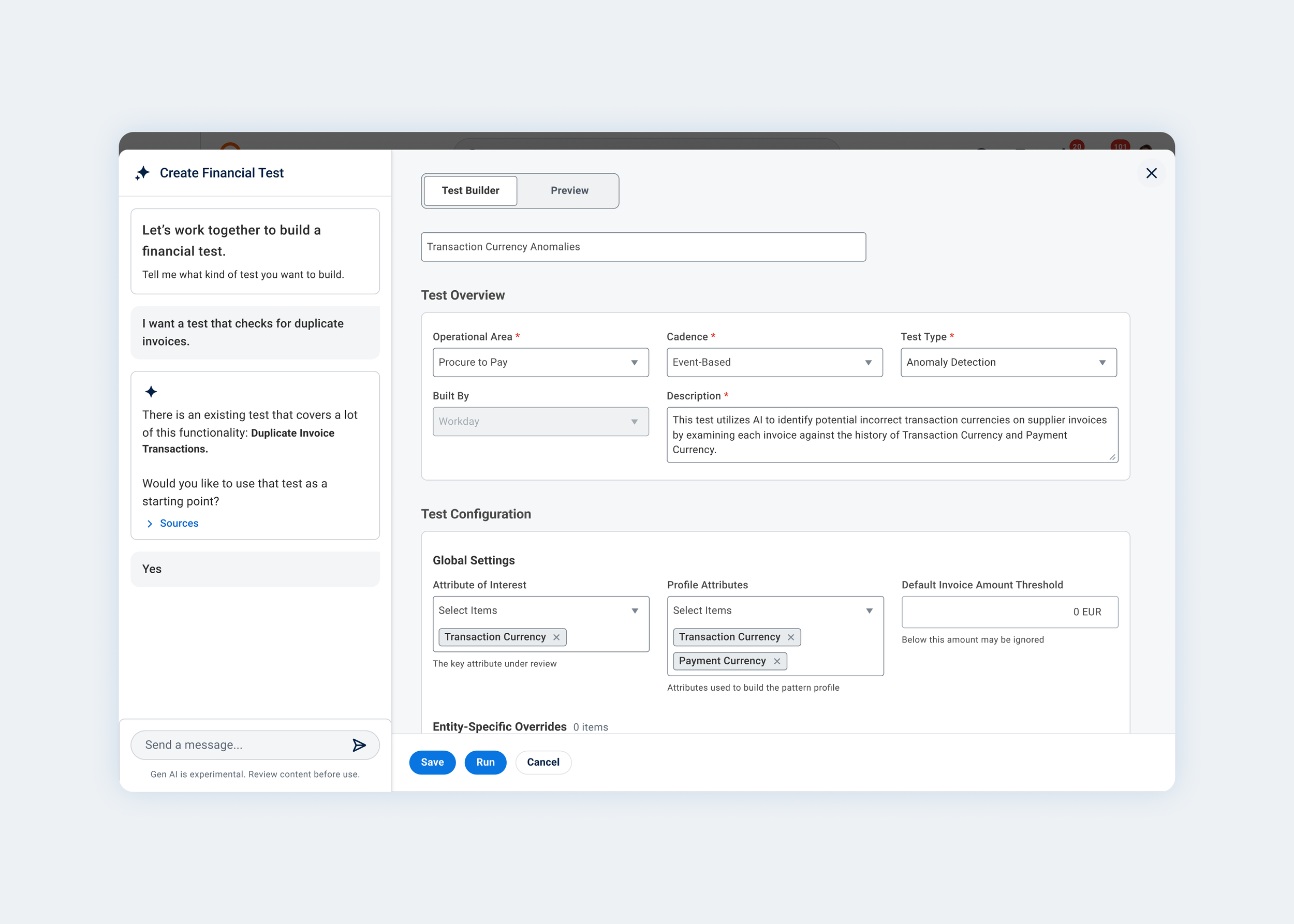Select the Test Builder tab
This screenshot has width=1294, height=924.
470,190
